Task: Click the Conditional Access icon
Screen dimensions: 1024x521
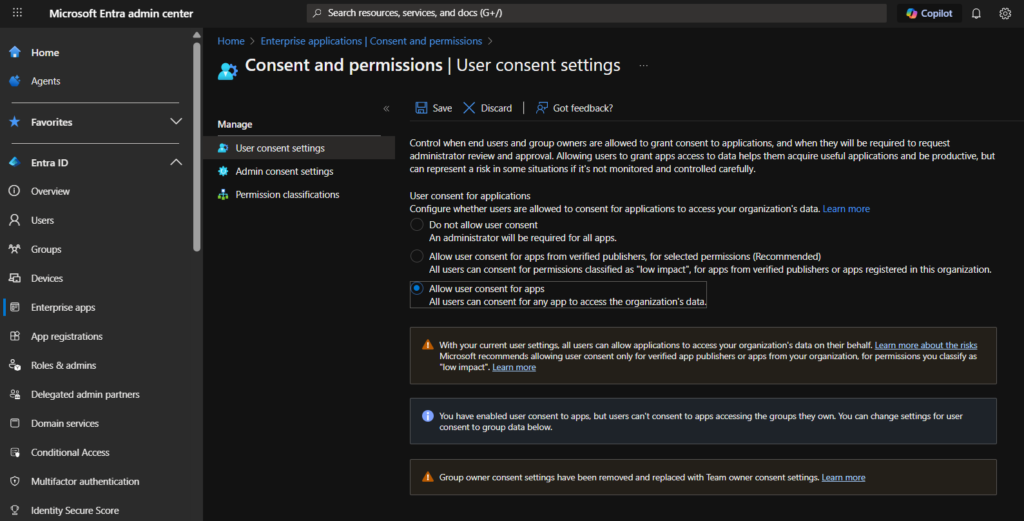Action: tap(14, 452)
